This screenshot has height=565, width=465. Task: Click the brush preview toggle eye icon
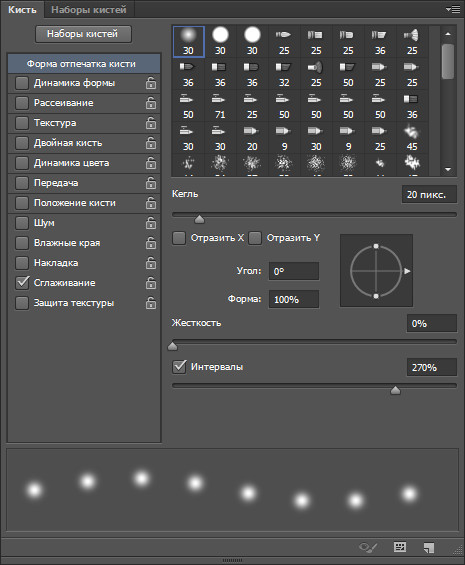[368, 547]
